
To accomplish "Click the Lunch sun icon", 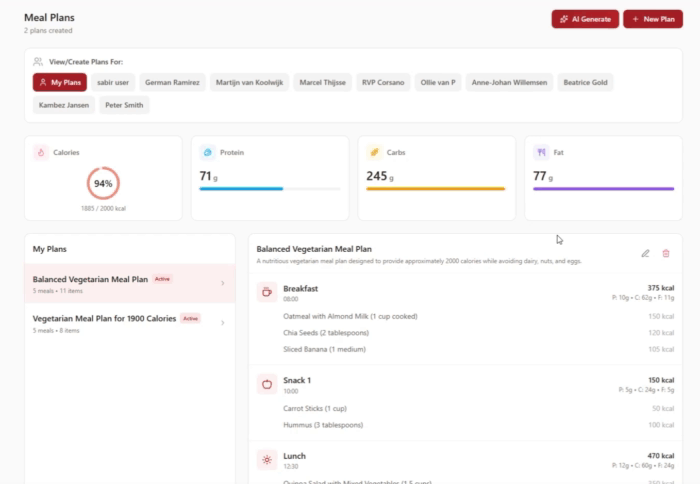I will (x=267, y=460).
